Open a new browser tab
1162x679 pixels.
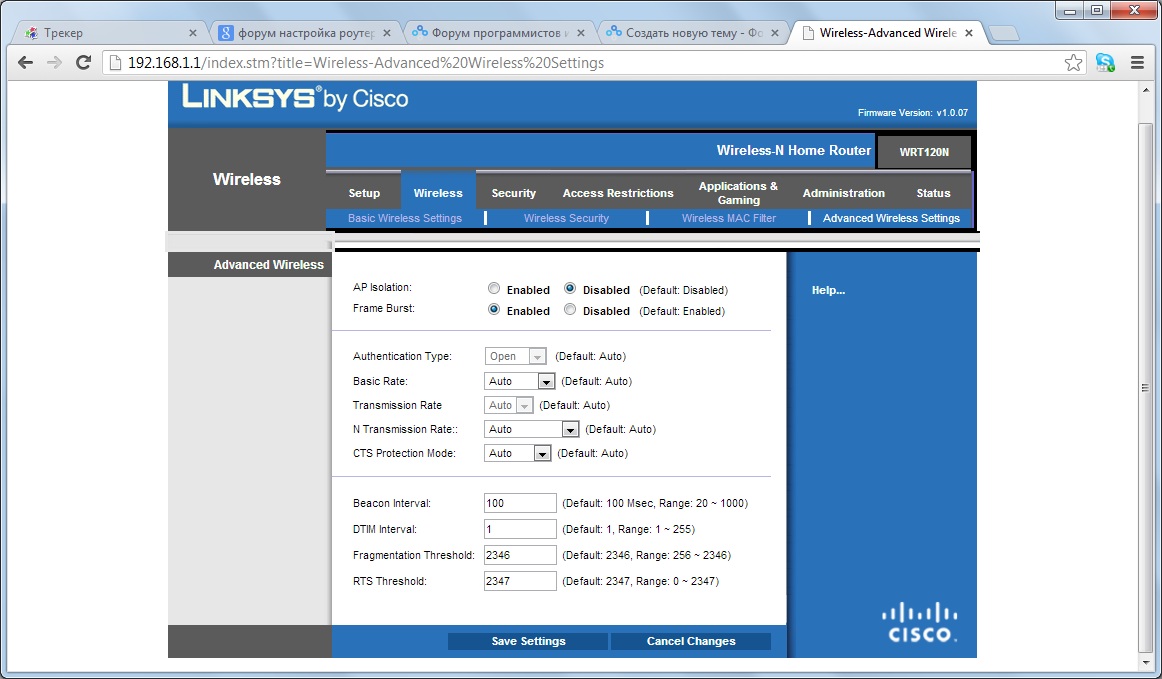tap(1004, 33)
